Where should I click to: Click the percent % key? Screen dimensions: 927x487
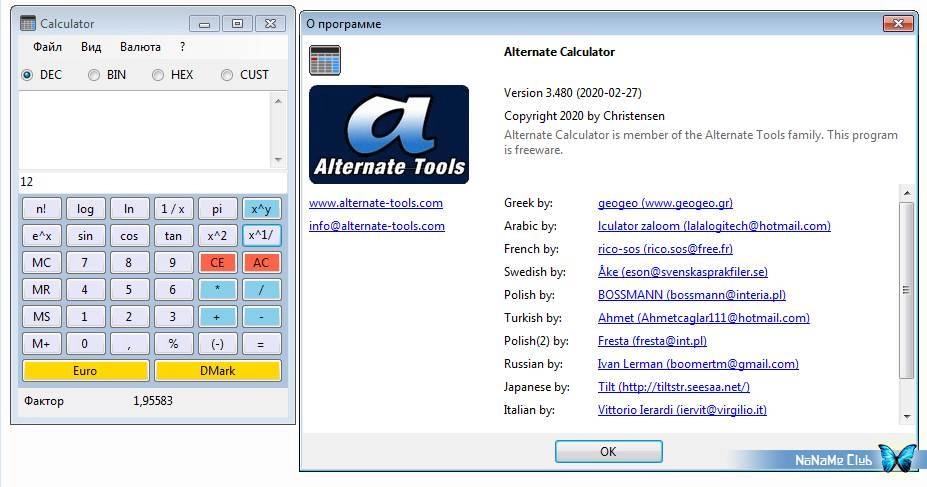[173, 343]
